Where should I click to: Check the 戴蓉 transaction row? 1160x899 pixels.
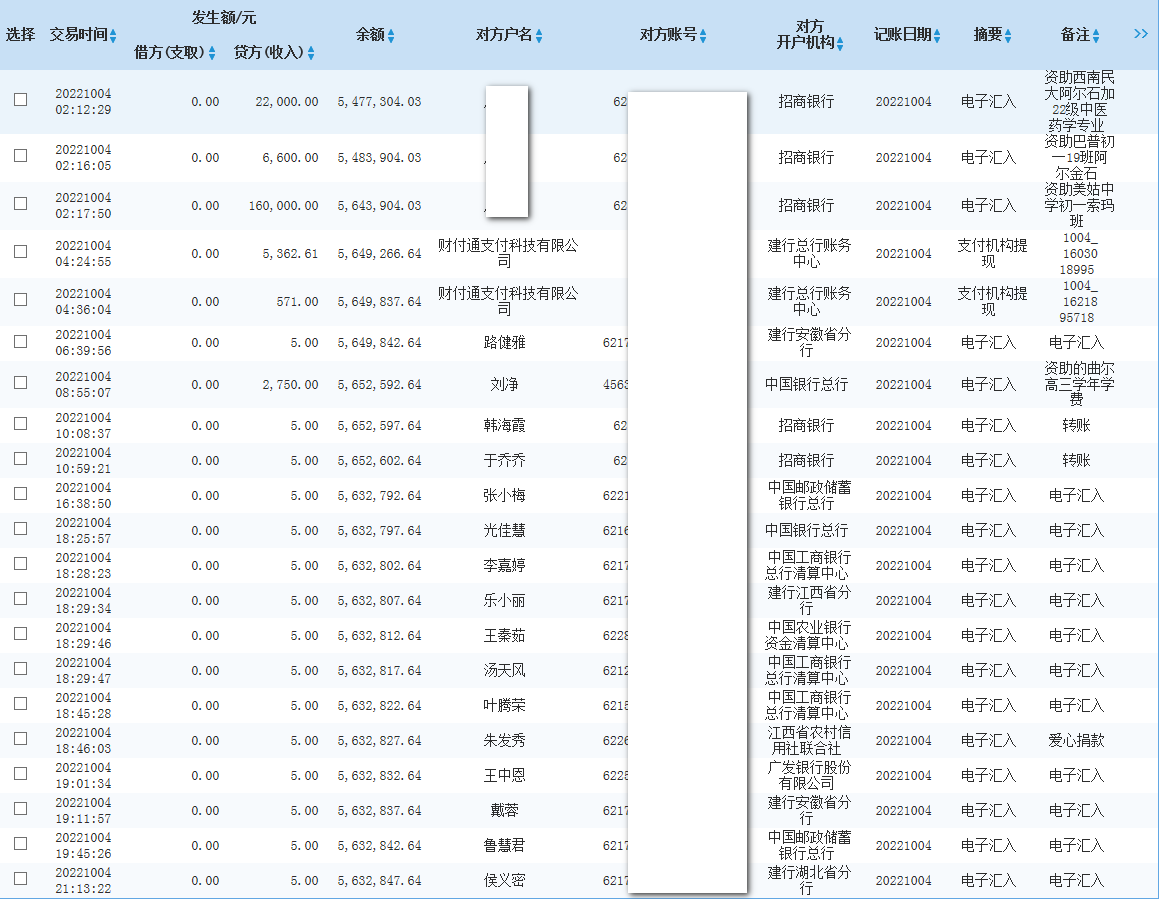pyautogui.click(x=21, y=809)
